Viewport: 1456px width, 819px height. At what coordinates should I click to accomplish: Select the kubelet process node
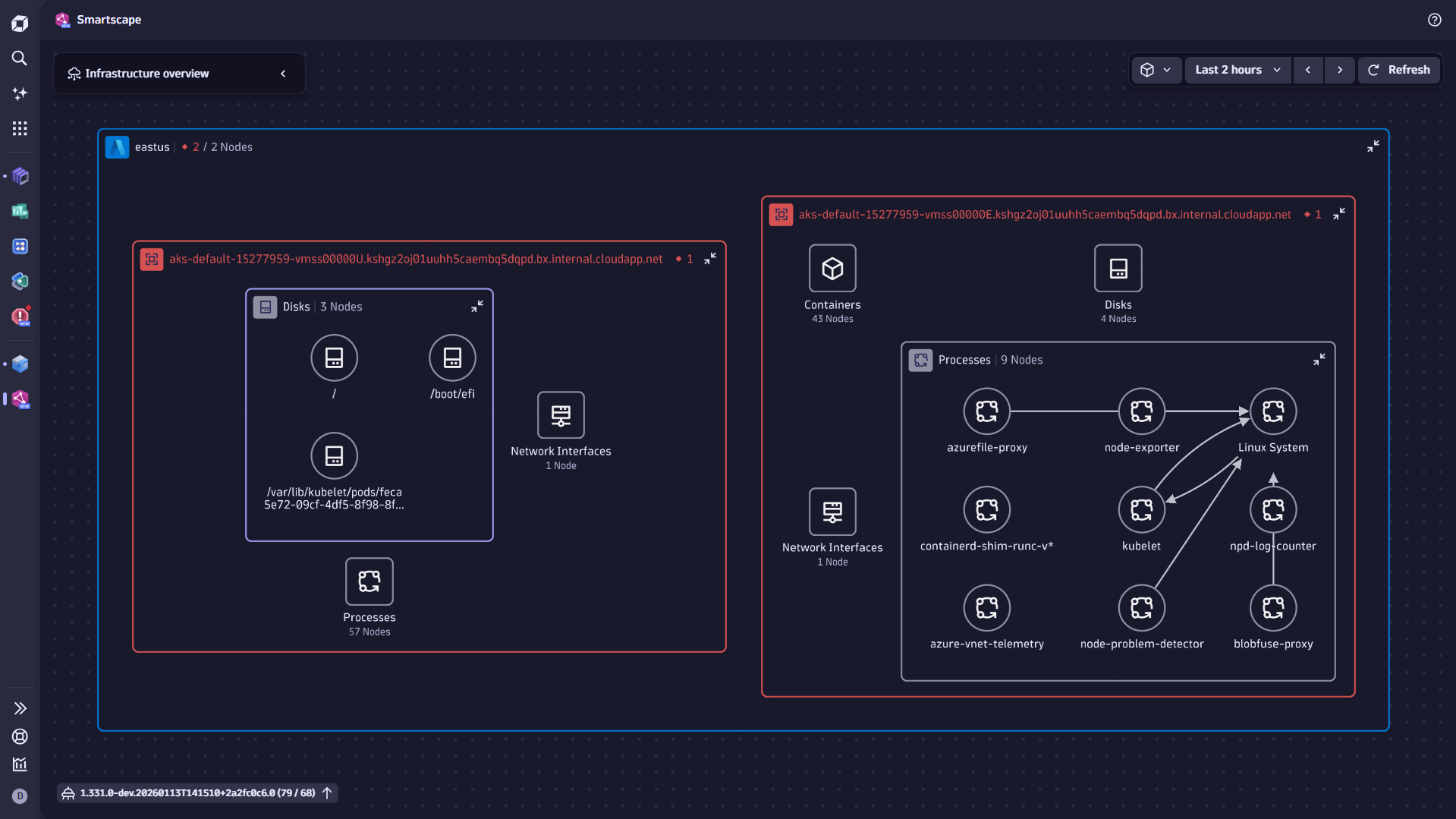point(1141,510)
